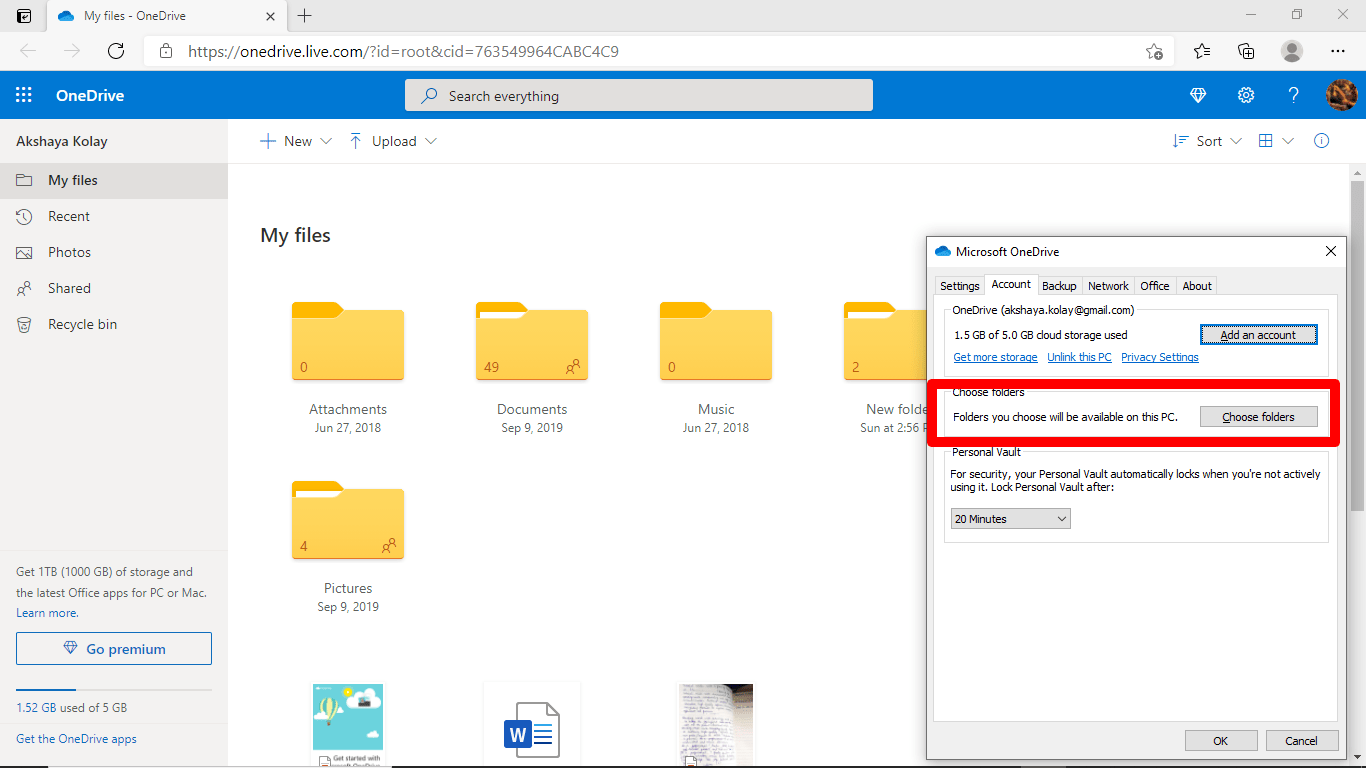Open the Pictures folder

tap(347, 520)
